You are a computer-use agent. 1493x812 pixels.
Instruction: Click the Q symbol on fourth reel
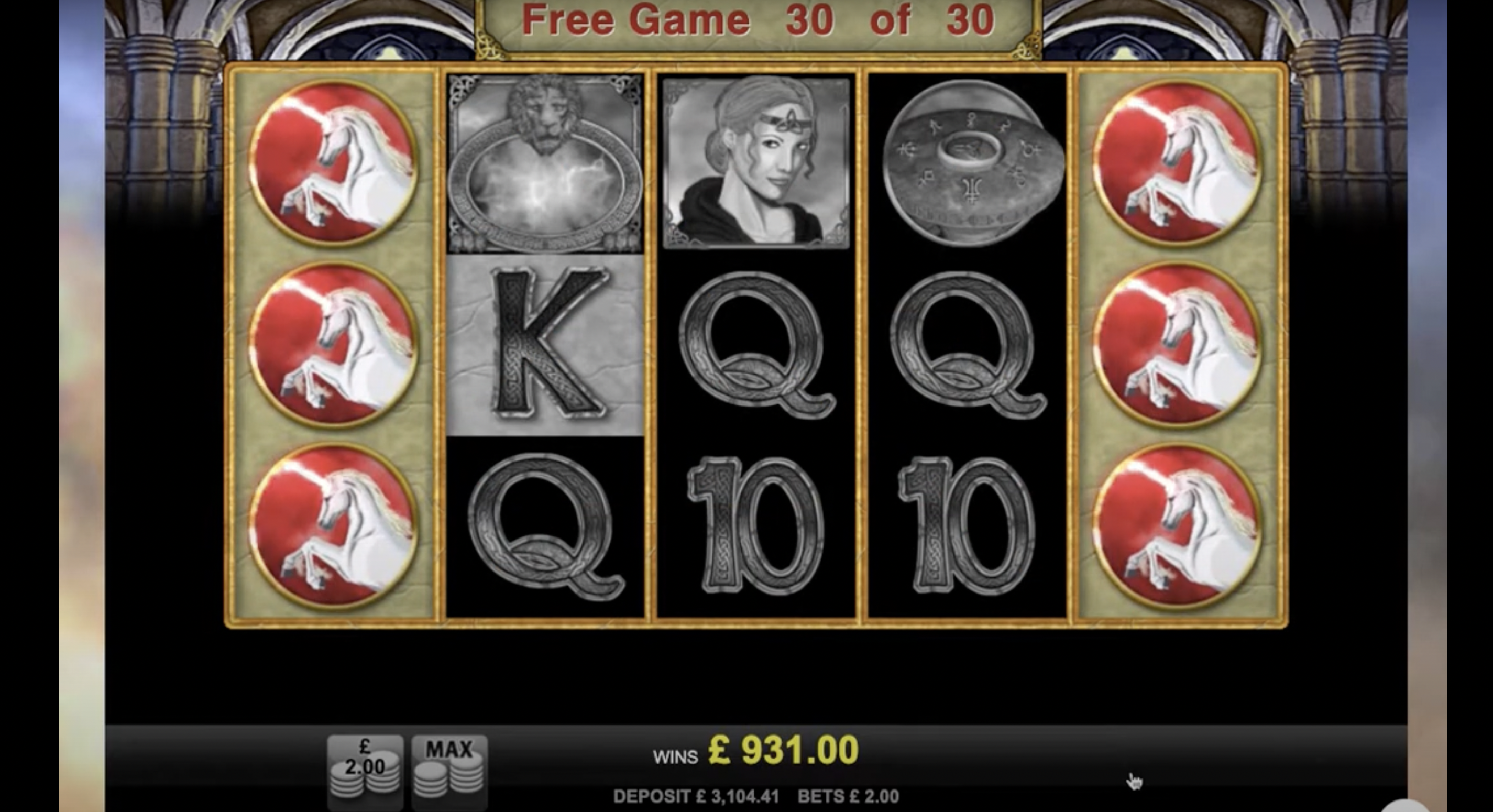click(x=968, y=345)
